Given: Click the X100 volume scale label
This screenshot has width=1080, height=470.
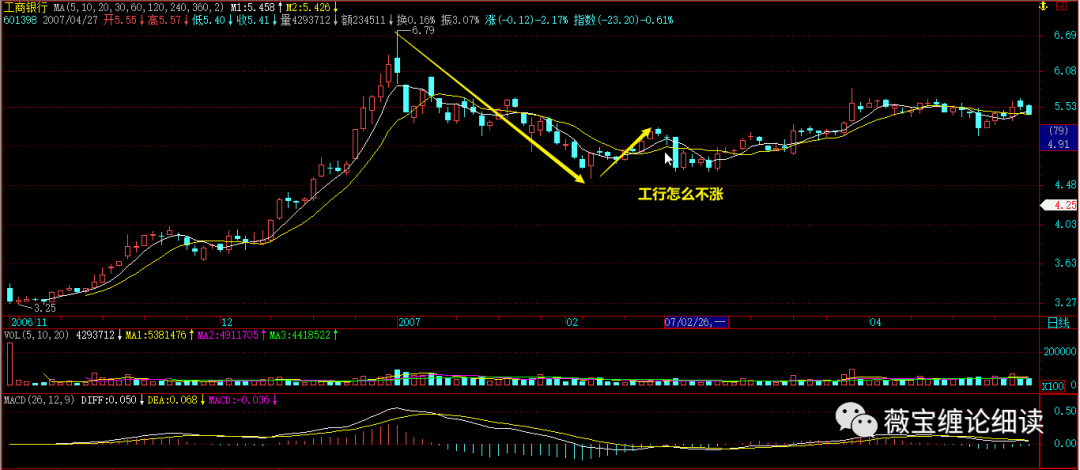Looking at the screenshot, I should click(1052, 386).
